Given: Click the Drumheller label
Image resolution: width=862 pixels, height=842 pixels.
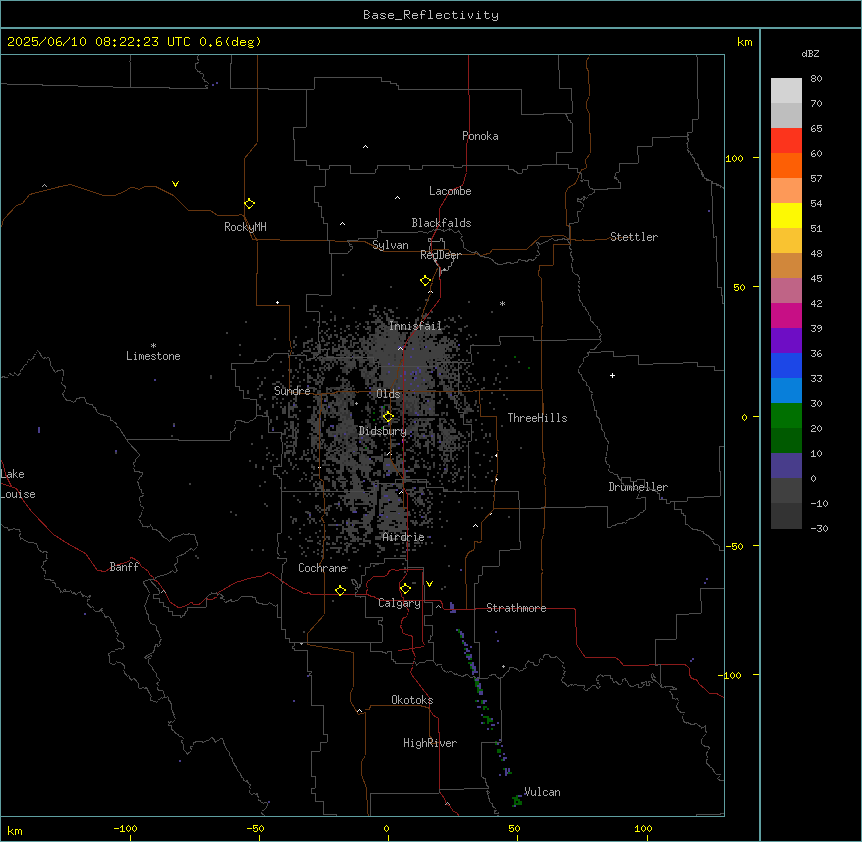Looking at the screenshot, I should click(x=638, y=487).
